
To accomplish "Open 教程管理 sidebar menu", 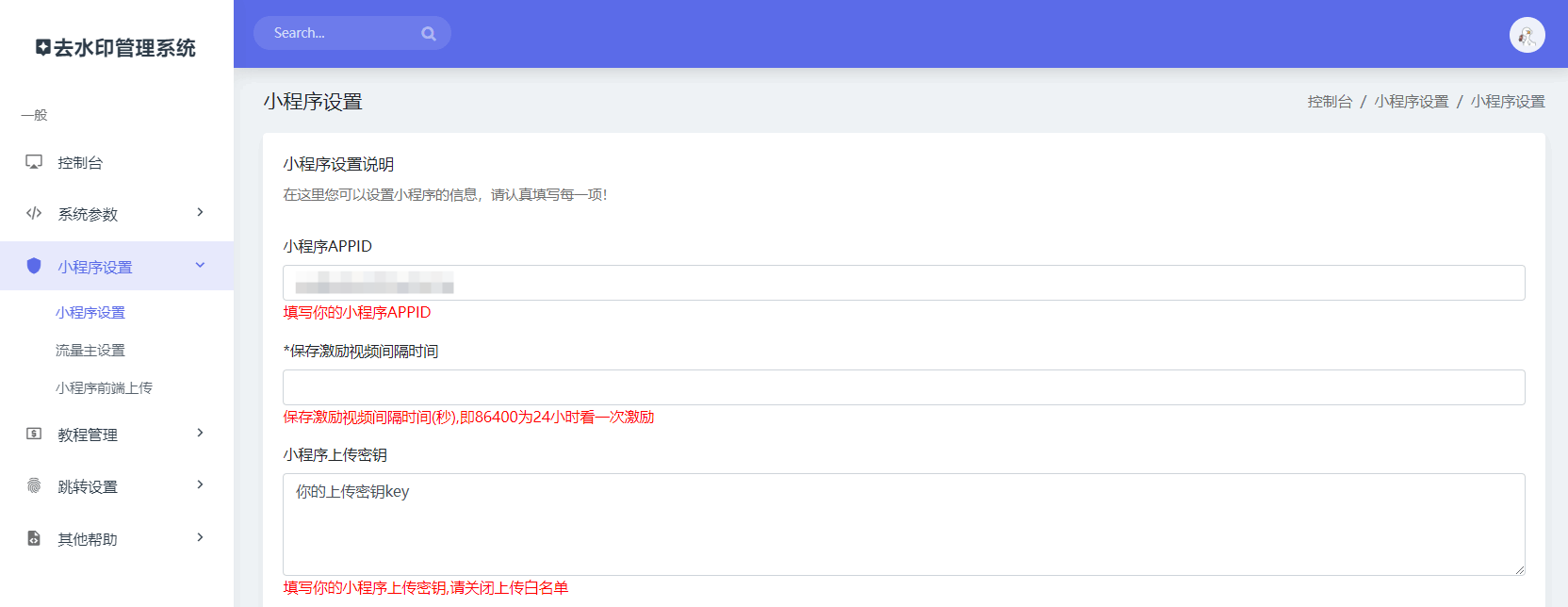I will coord(117,435).
